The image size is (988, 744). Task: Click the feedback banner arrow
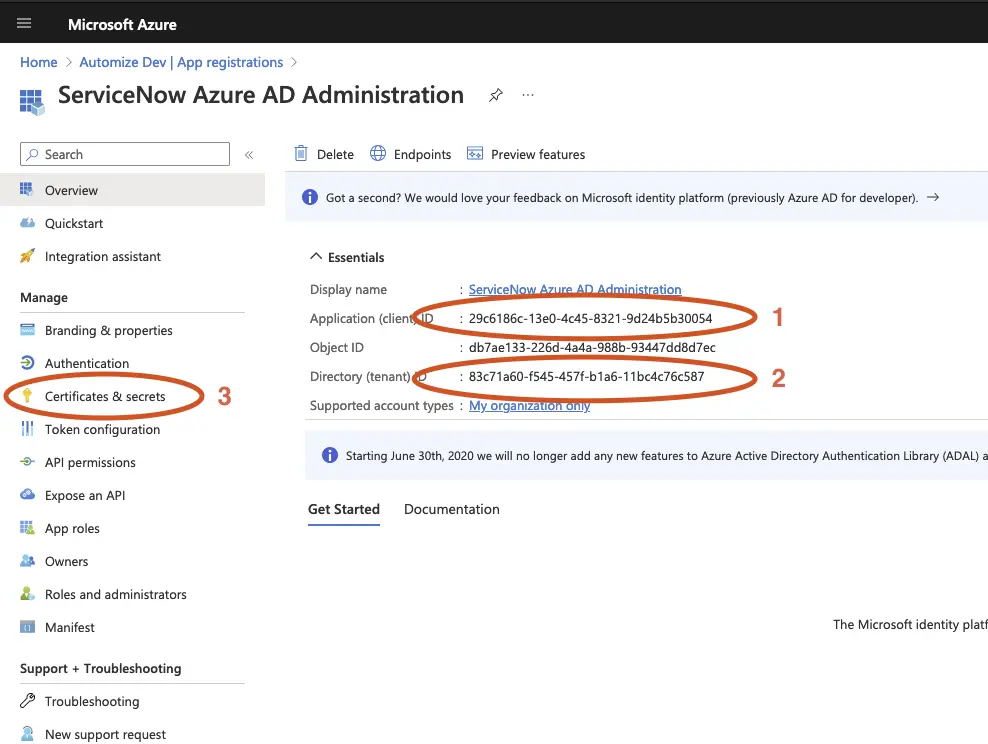click(x=933, y=198)
